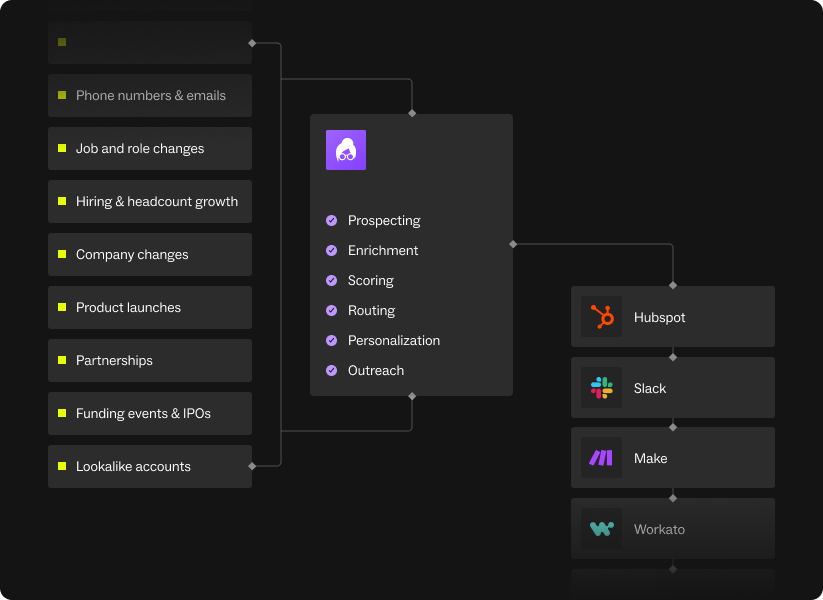This screenshot has height=600, width=823.
Task: Click the Hubspot logo icon
Action: coord(601,316)
